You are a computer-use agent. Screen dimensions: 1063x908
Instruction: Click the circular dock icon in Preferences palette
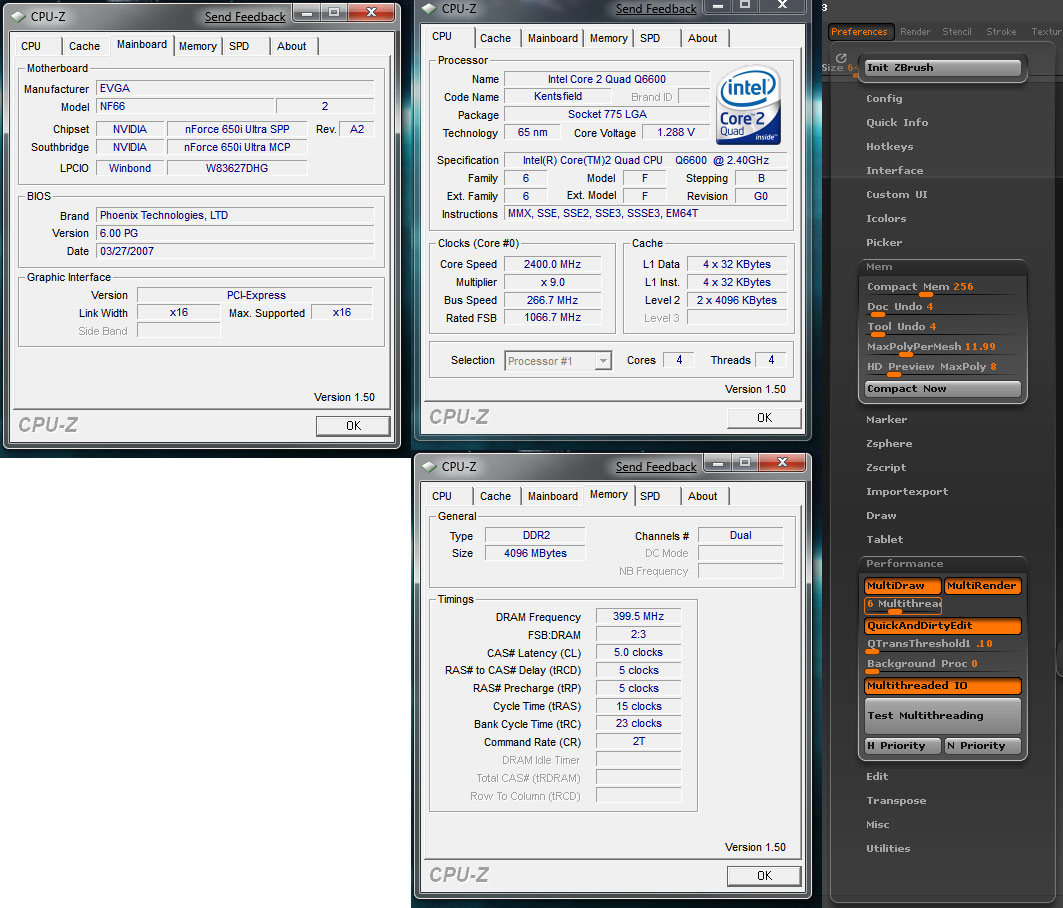[x=841, y=58]
